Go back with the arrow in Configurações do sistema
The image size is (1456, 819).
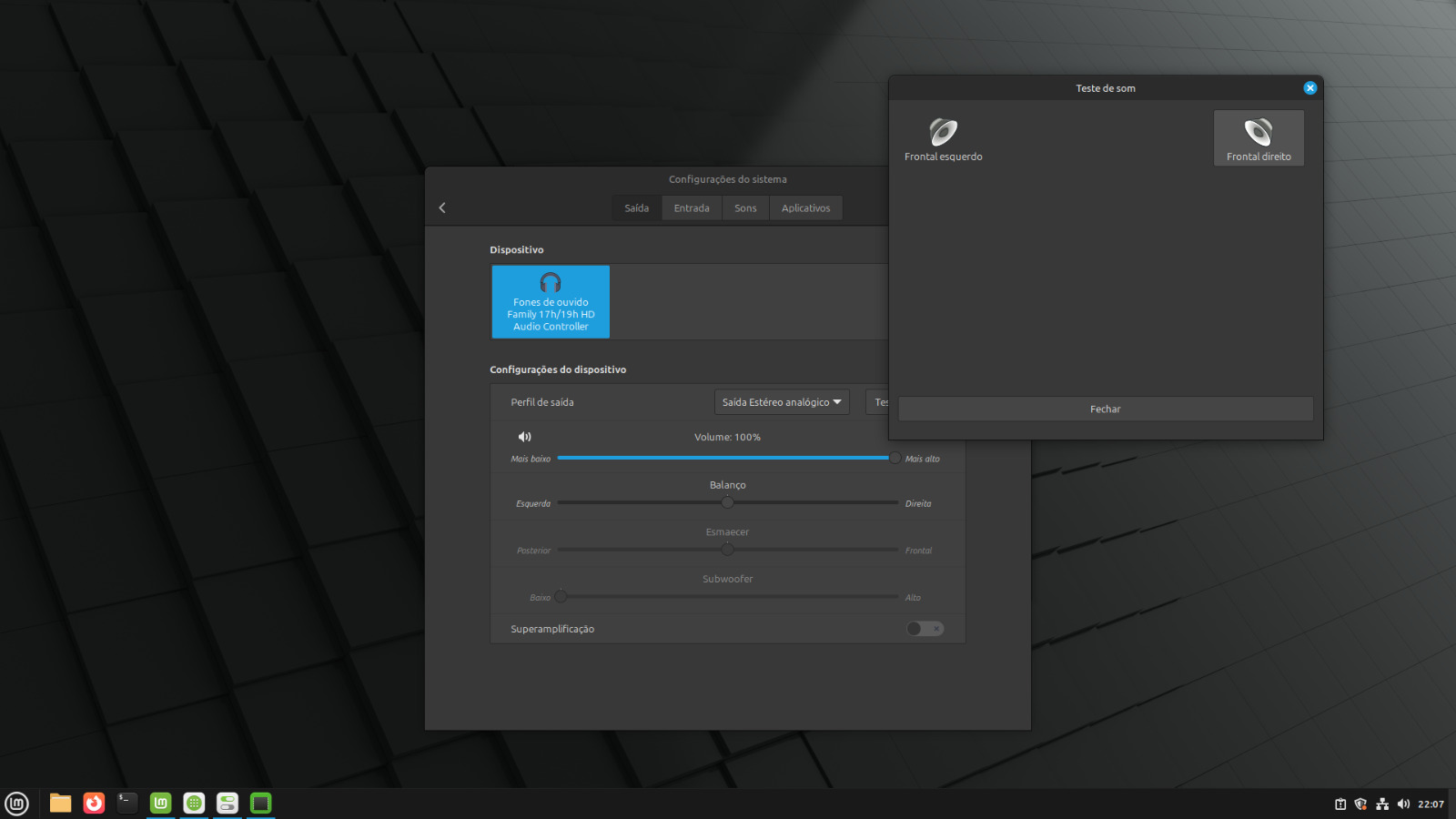pyautogui.click(x=442, y=207)
